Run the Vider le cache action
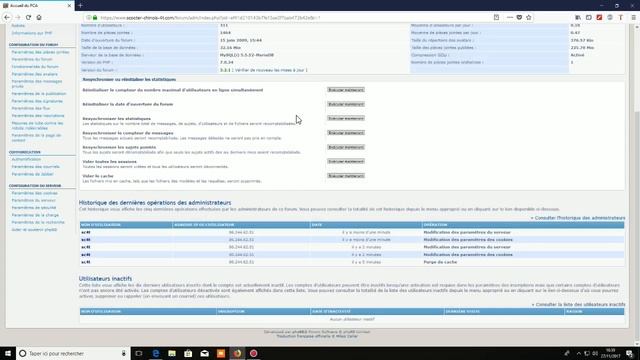 click(x=346, y=176)
